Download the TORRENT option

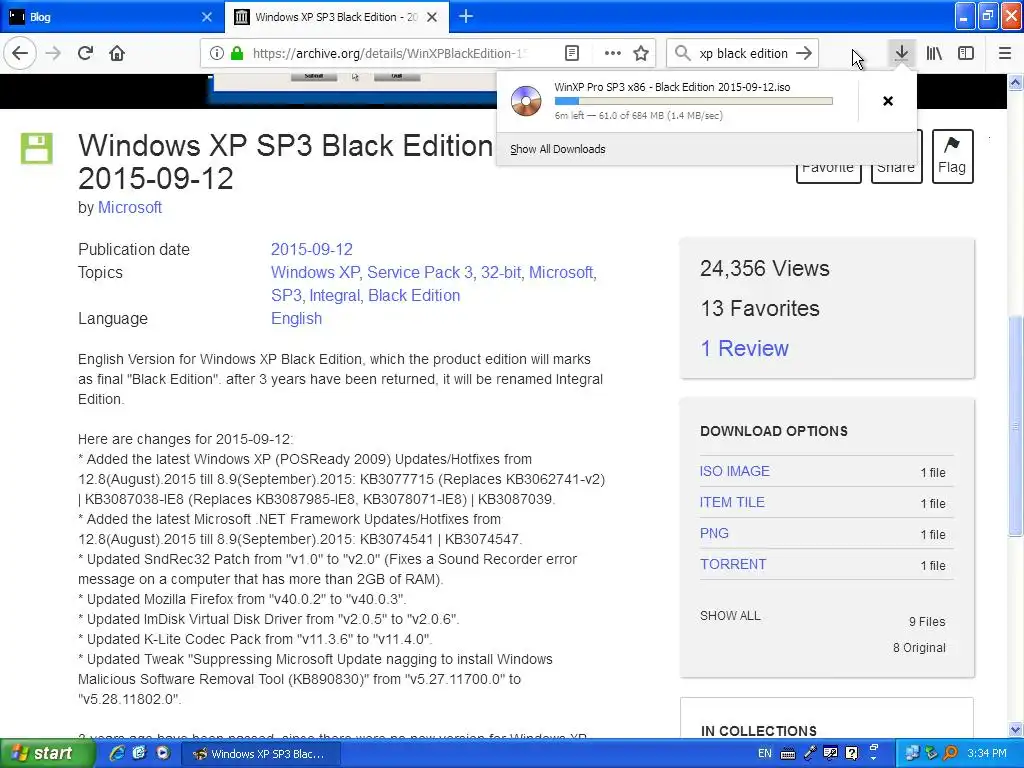click(x=733, y=564)
